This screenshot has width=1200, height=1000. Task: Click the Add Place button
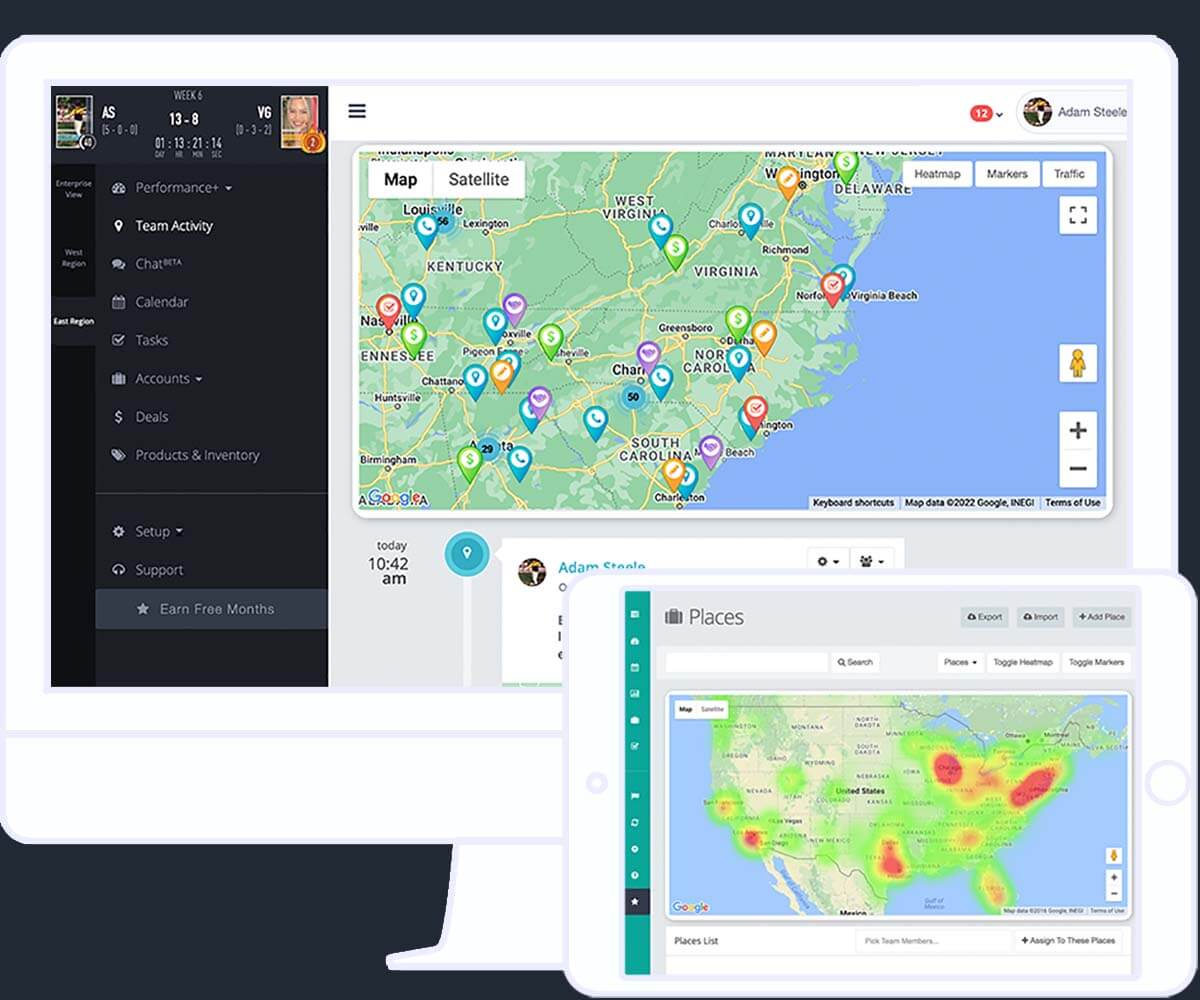[x=1101, y=617]
